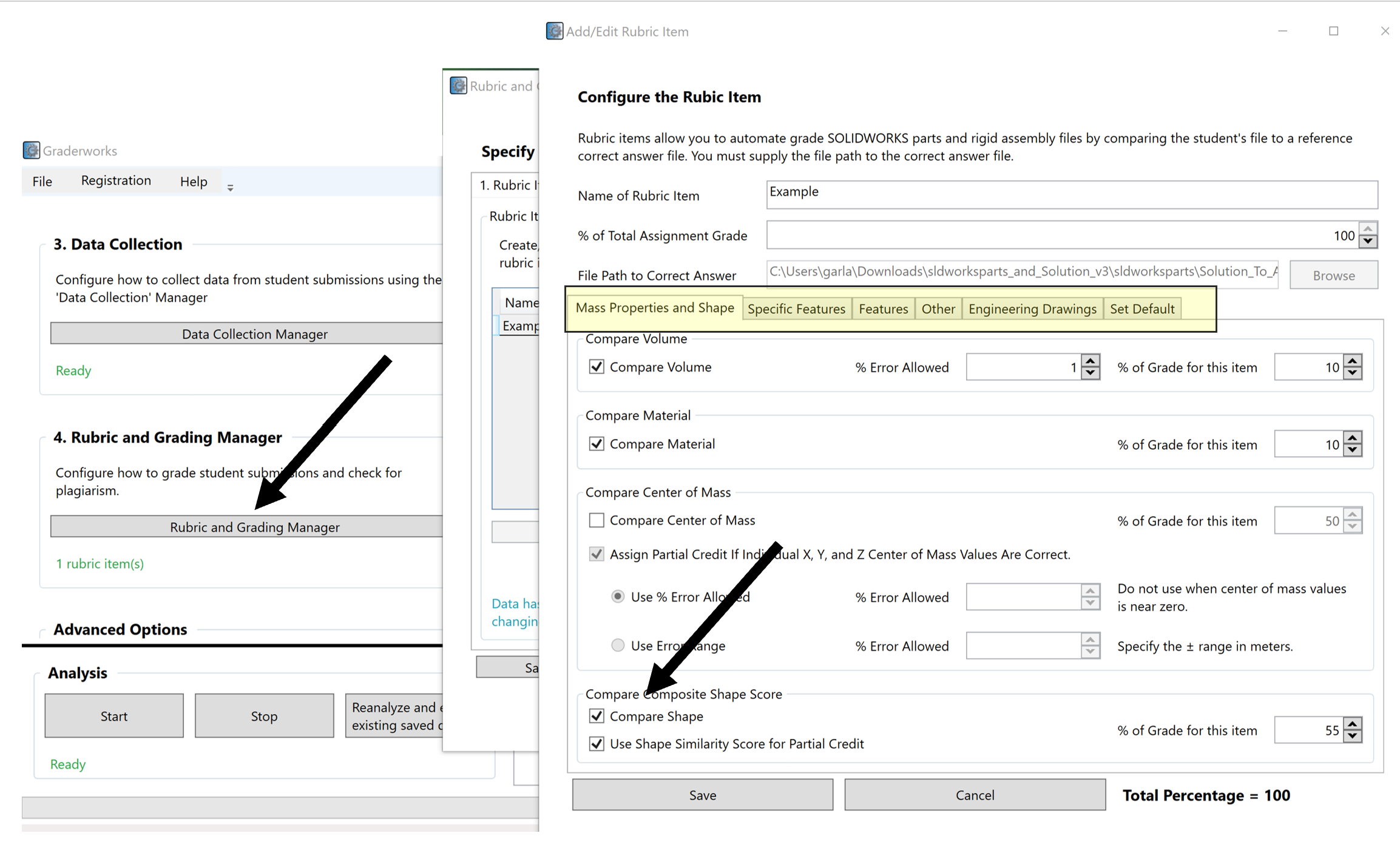Viewport: 1400px width, 850px height.
Task: Open the Rubric and Grading Manager
Action: coord(254,527)
